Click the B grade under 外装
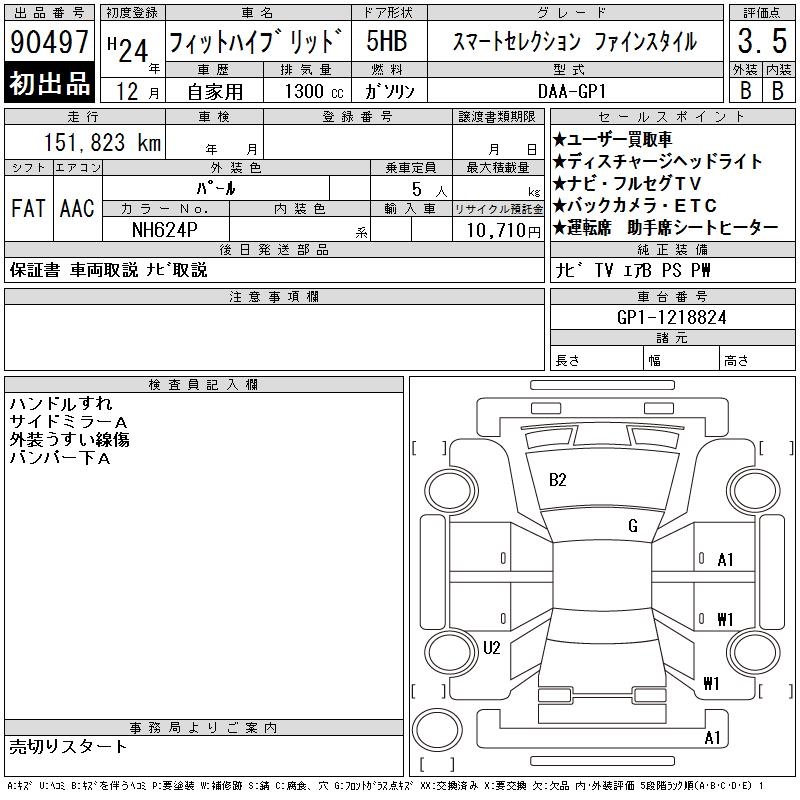 coord(745,91)
